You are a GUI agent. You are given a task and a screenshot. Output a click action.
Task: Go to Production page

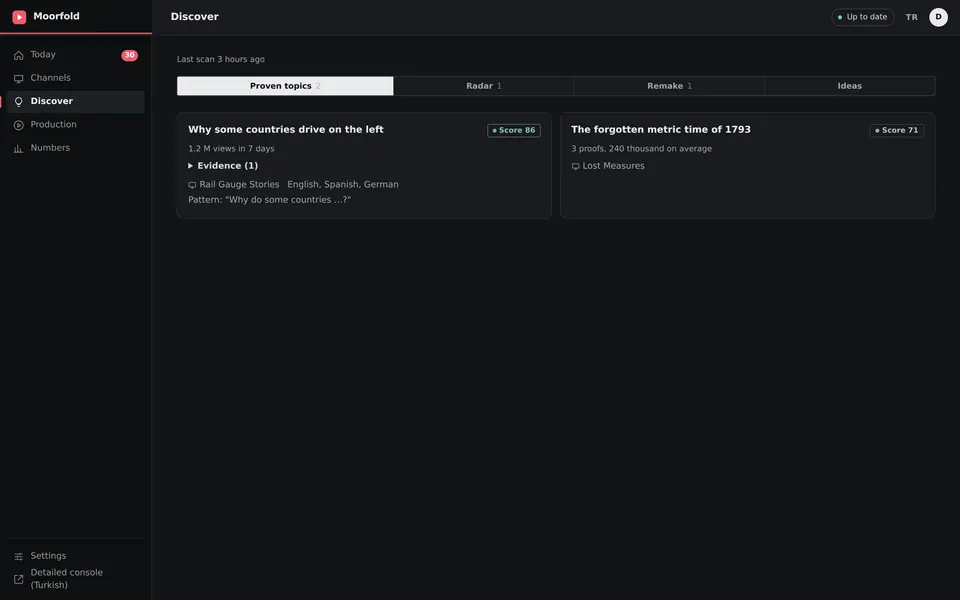(76, 125)
